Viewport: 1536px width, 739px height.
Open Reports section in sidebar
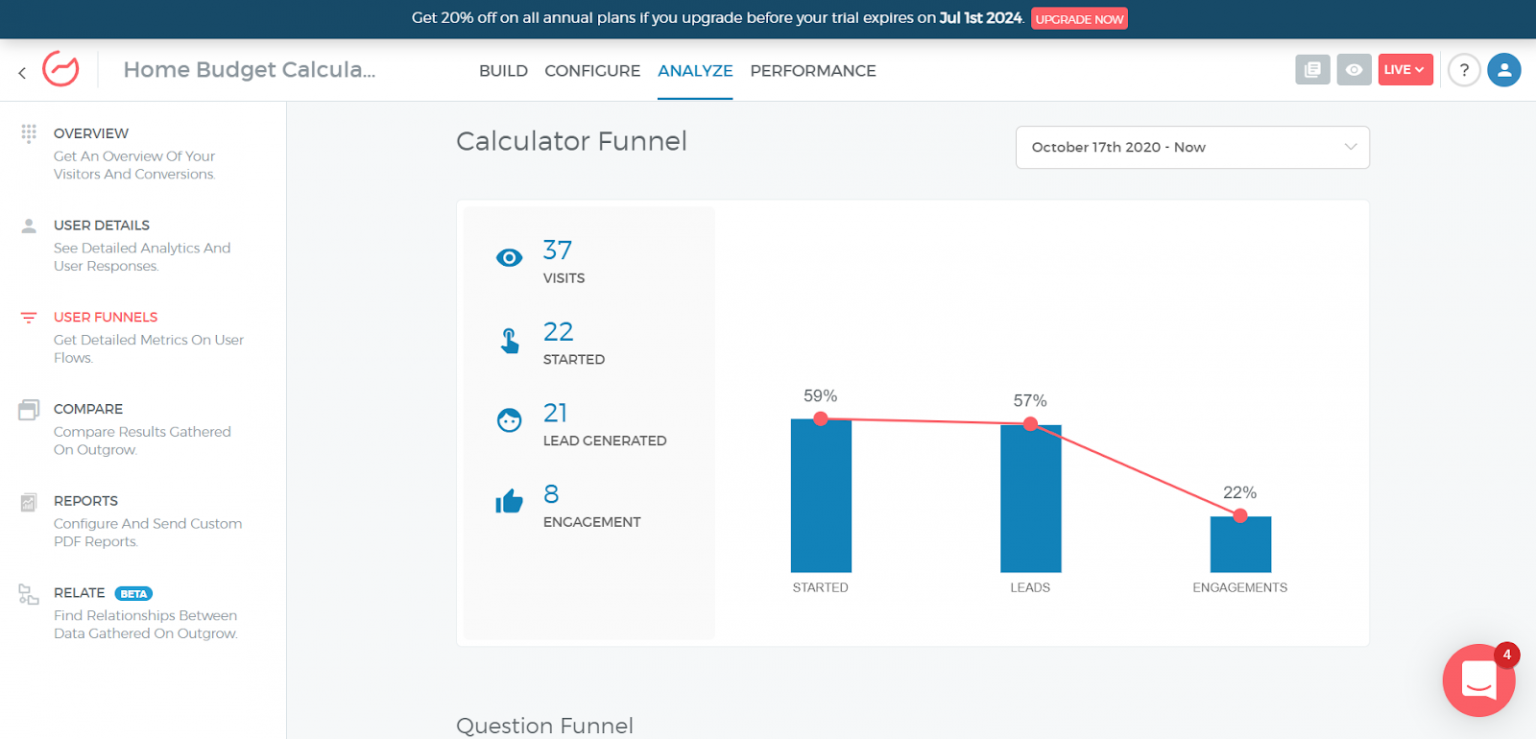point(86,501)
